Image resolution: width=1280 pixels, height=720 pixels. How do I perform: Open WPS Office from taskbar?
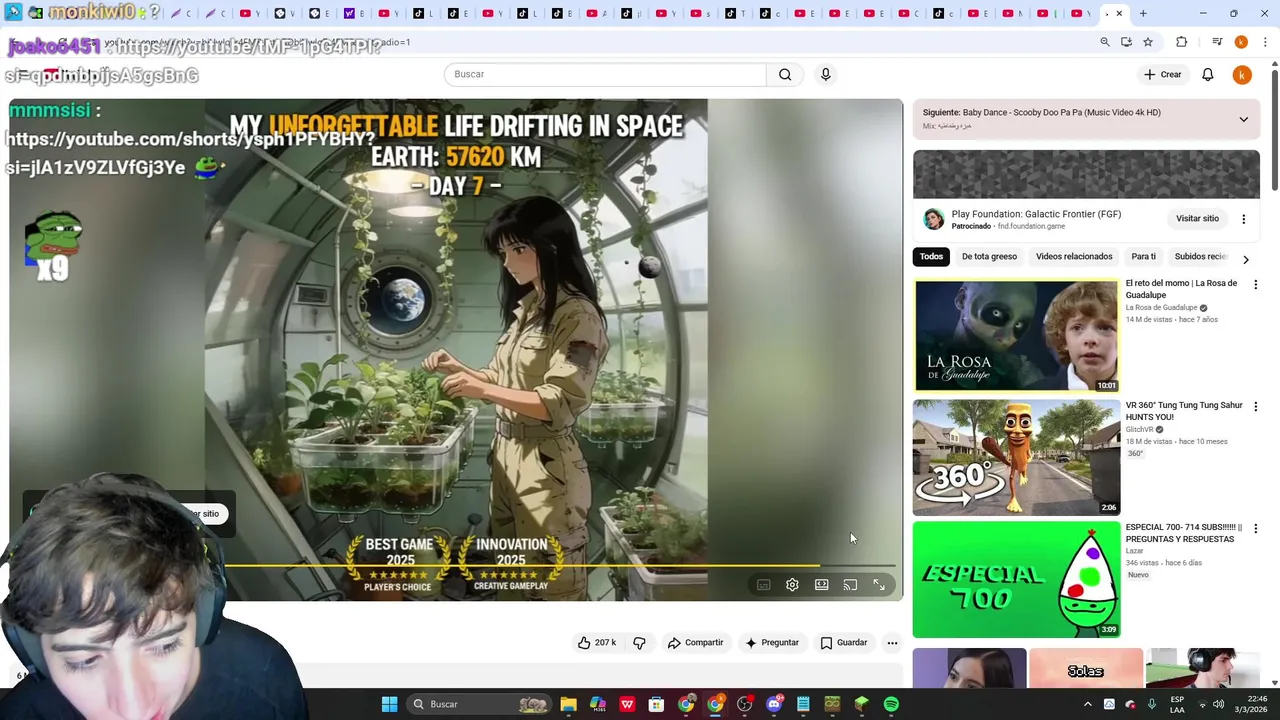coord(627,705)
